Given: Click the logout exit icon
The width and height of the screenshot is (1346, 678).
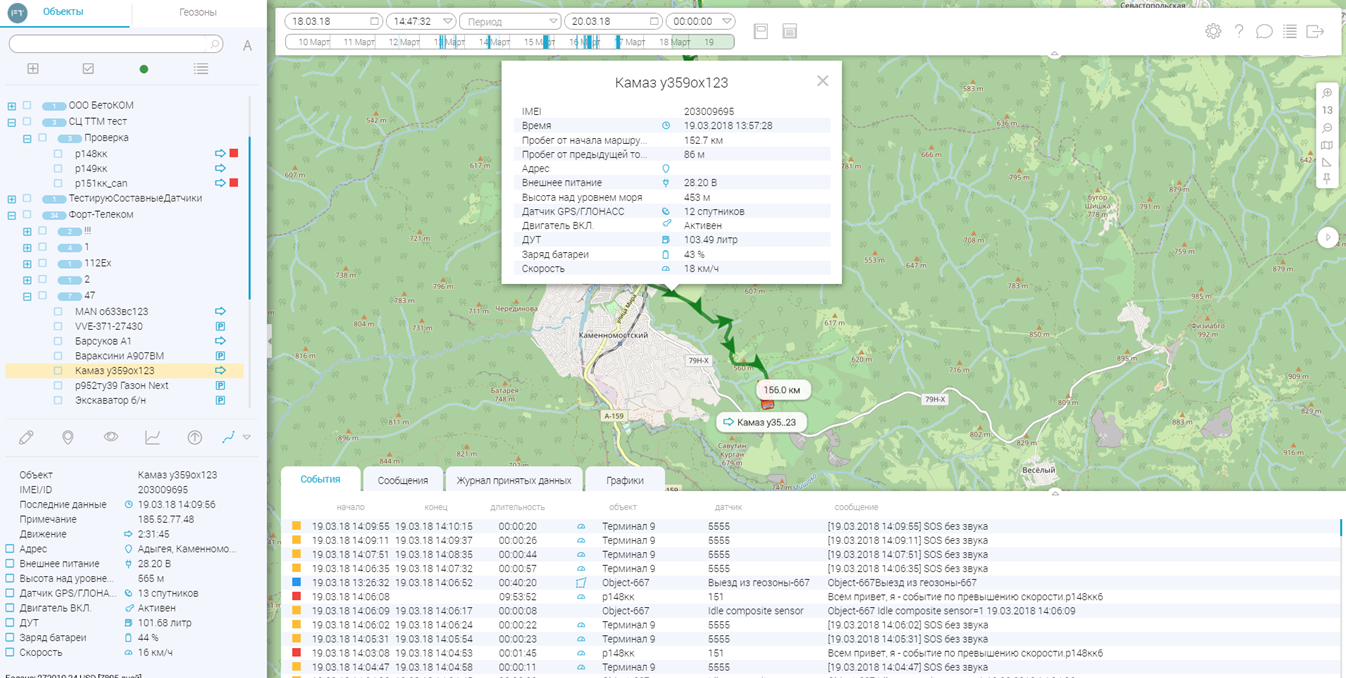Looking at the screenshot, I should (x=1315, y=31).
